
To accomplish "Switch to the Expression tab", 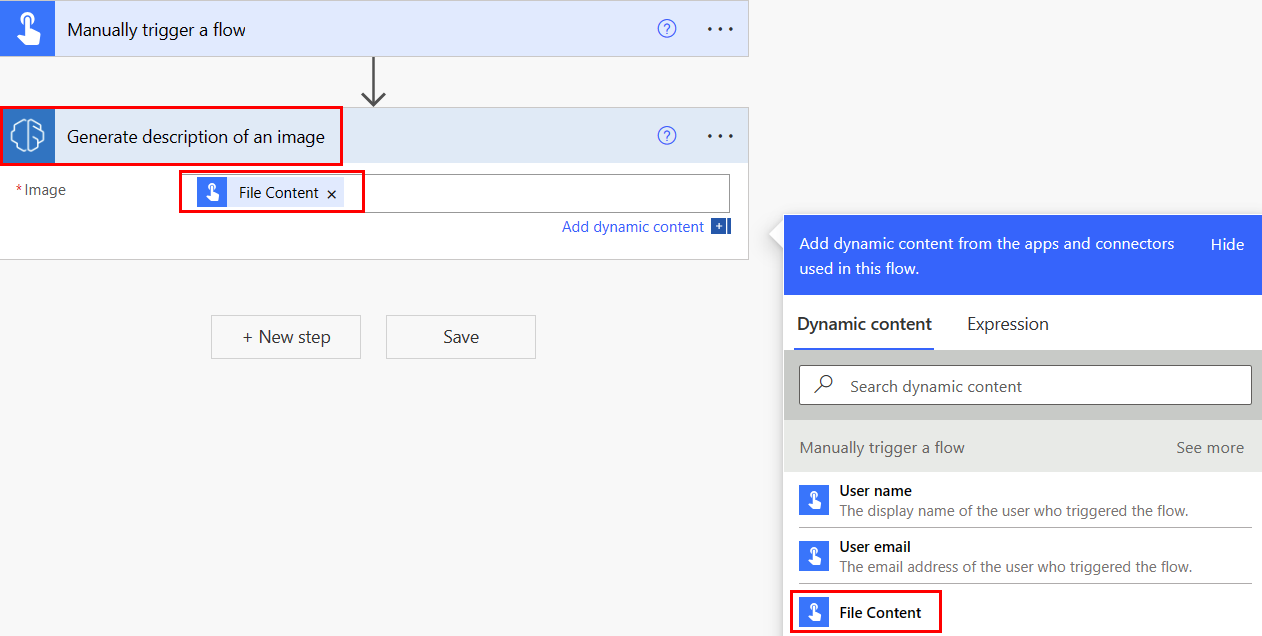I will tap(1007, 324).
